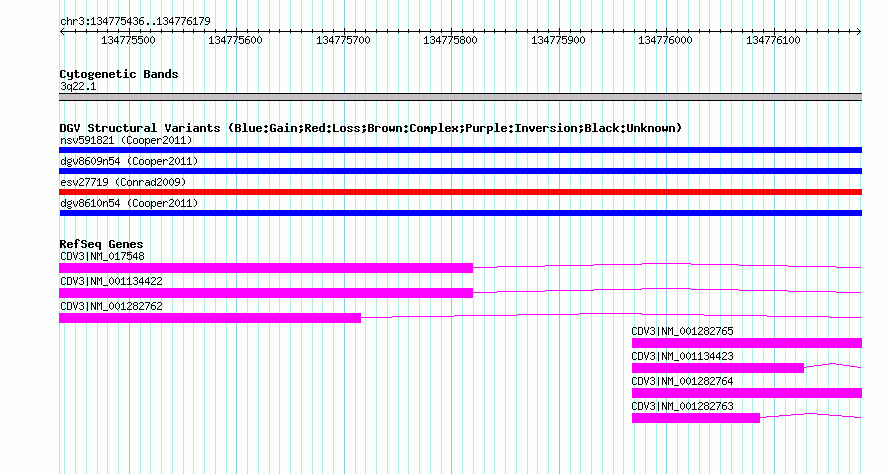The width and height of the screenshot is (890, 474).
Task: Click magenta exon block of NM_001134422
Action: point(266,293)
